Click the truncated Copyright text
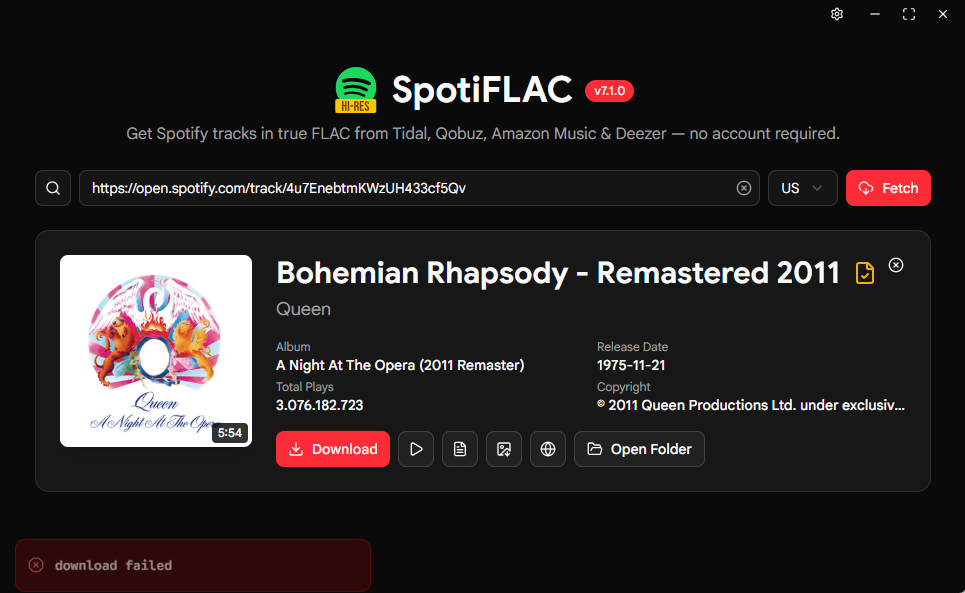 [751, 405]
